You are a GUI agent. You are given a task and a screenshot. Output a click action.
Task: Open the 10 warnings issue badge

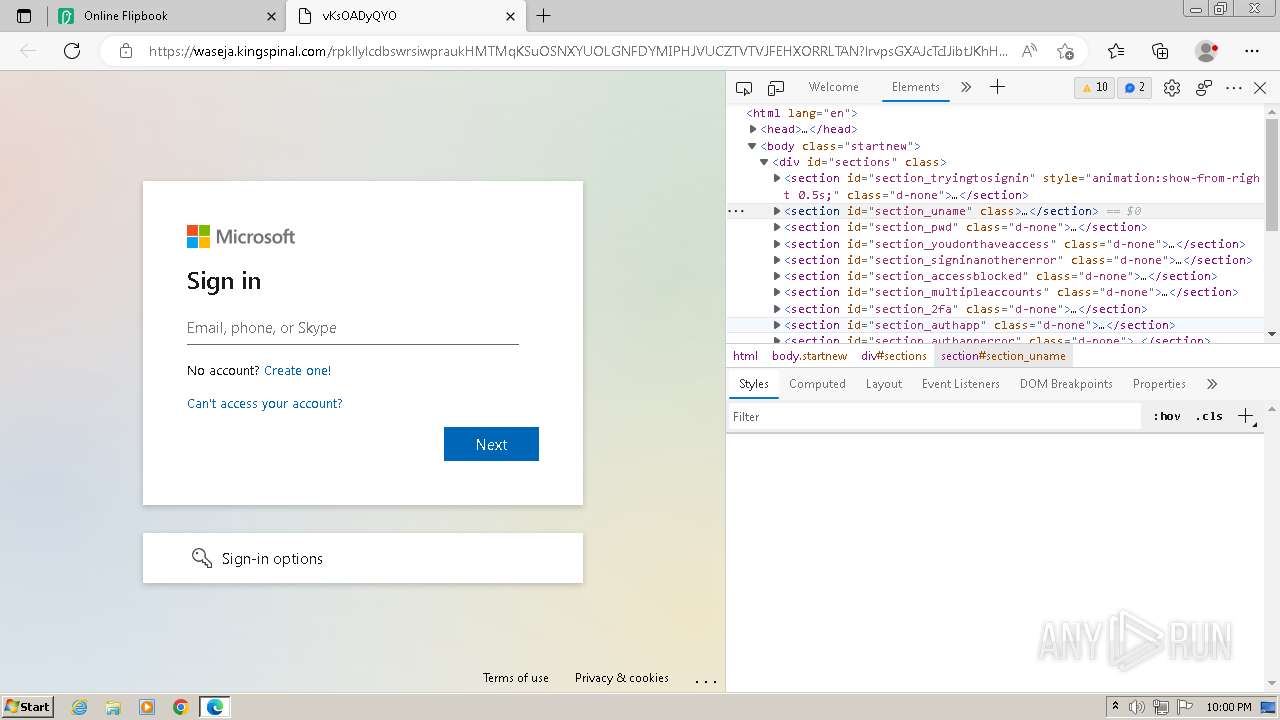tap(1094, 88)
